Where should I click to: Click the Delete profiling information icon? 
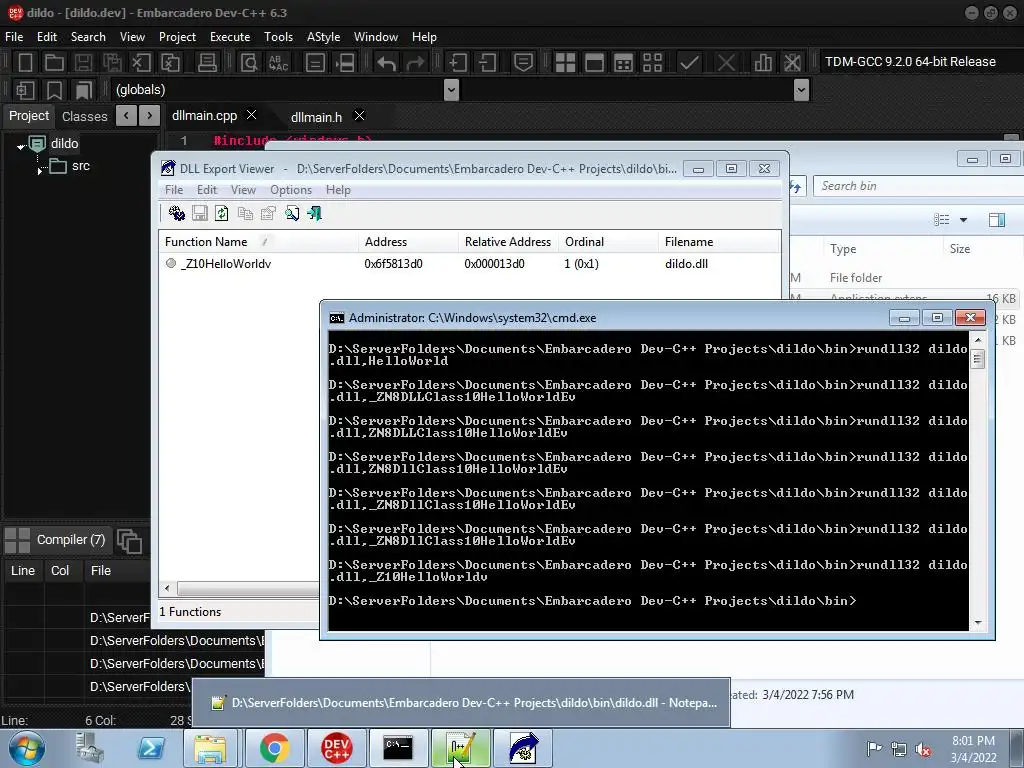click(792, 63)
